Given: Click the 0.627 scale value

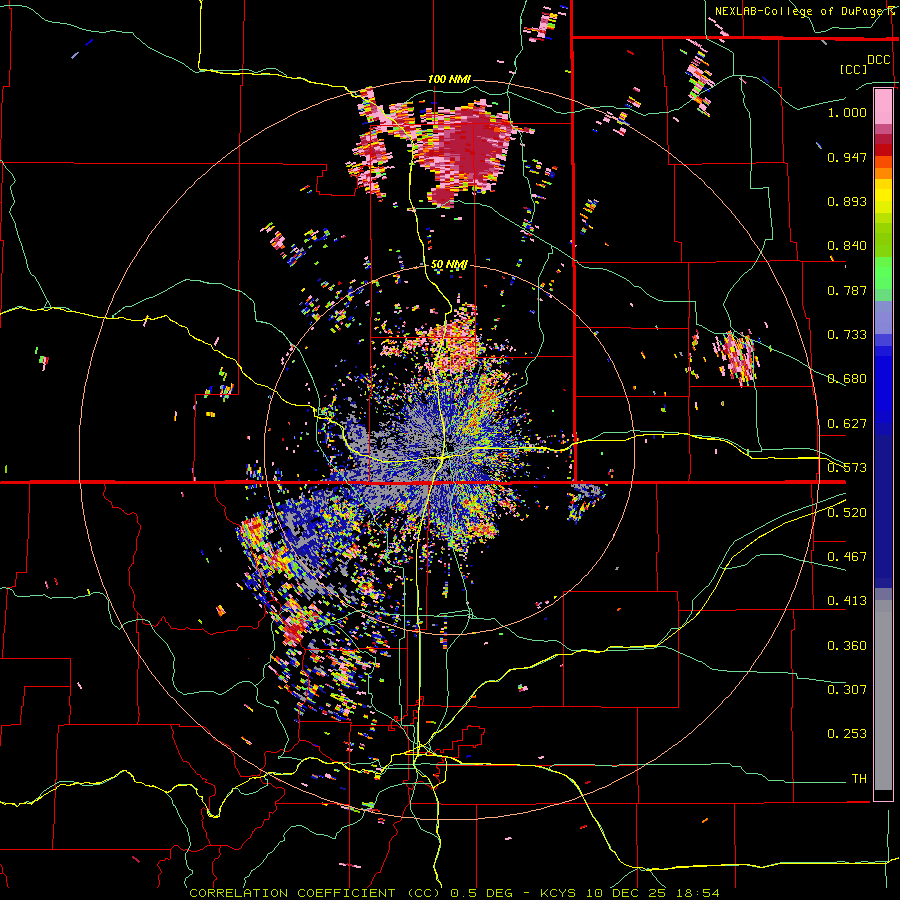Looking at the screenshot, I should tap(847, 424).
